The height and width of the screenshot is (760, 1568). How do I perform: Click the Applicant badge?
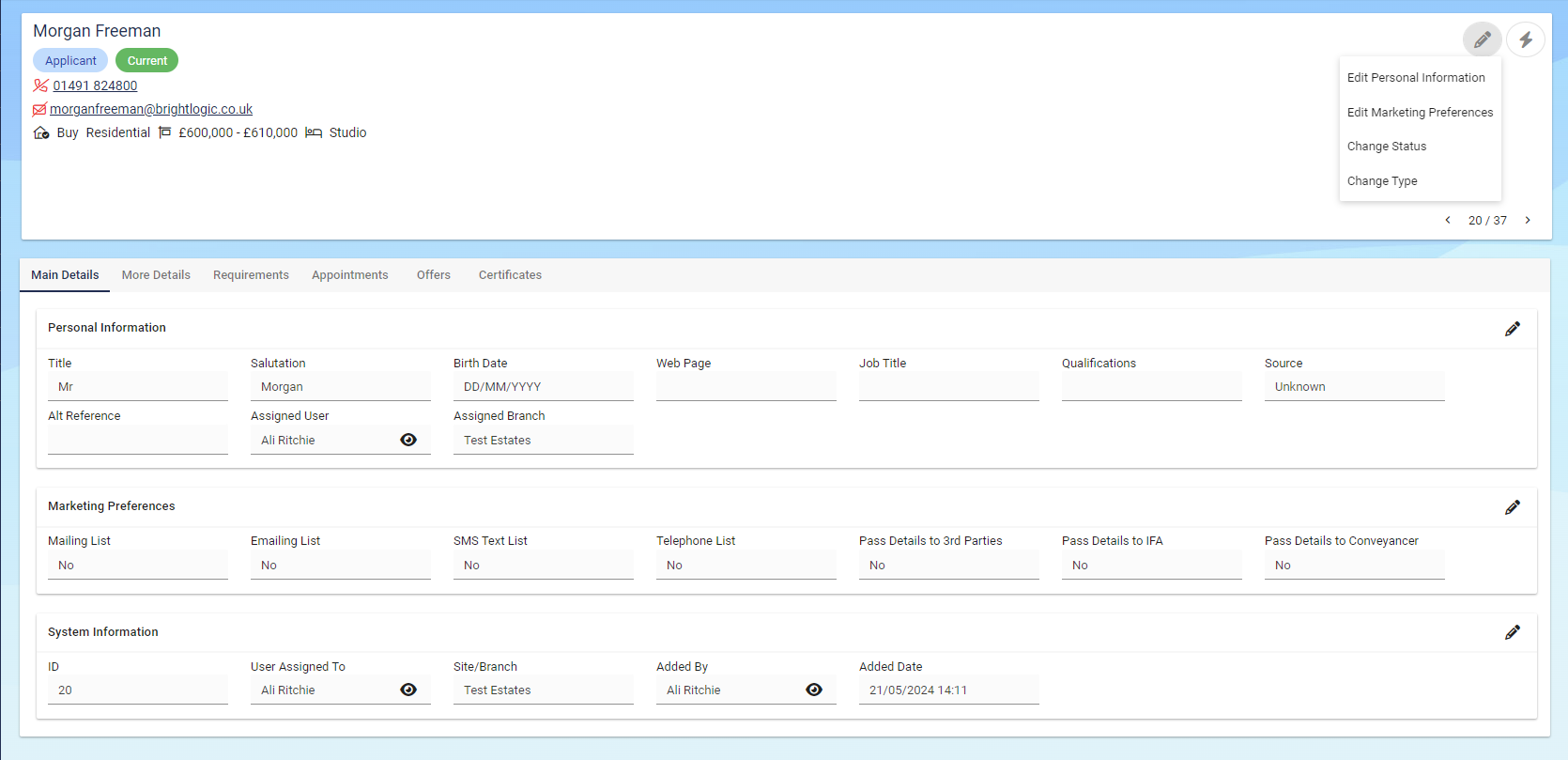pyautogui.click(x=70, y=61)
